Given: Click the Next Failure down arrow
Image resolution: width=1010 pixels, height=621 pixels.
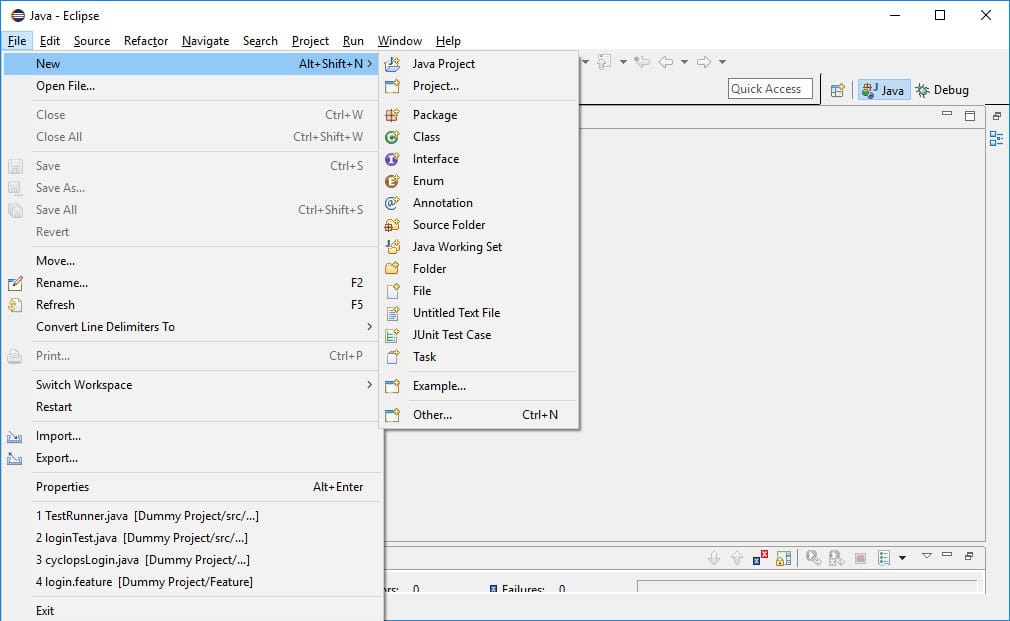Looking at the screenshot, I should [714, 558].
